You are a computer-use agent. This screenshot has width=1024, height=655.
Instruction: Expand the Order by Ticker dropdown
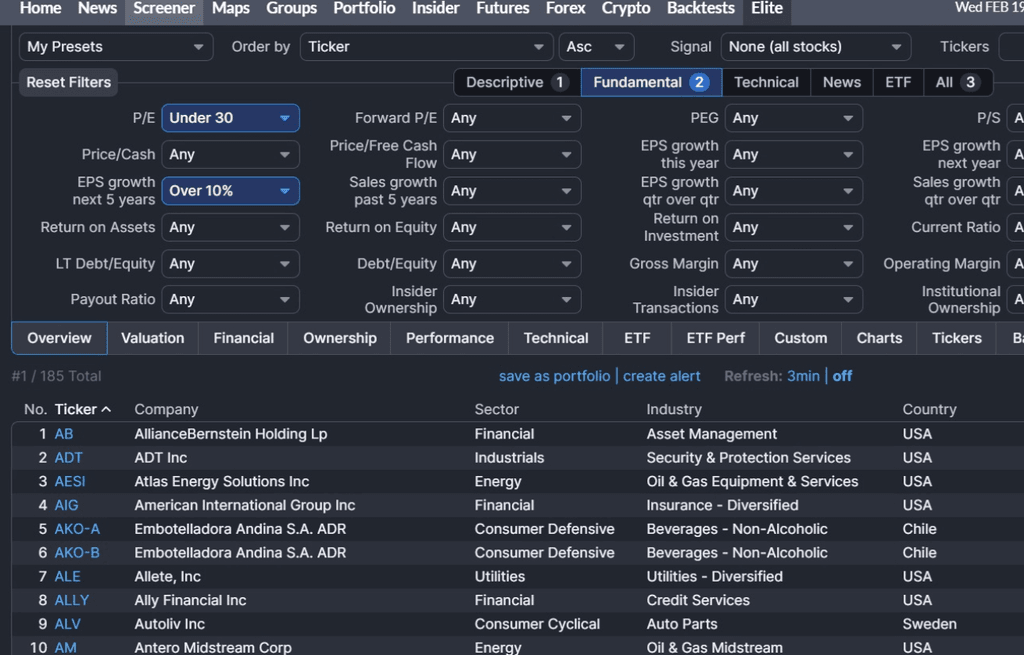click(x=426, y=46)
